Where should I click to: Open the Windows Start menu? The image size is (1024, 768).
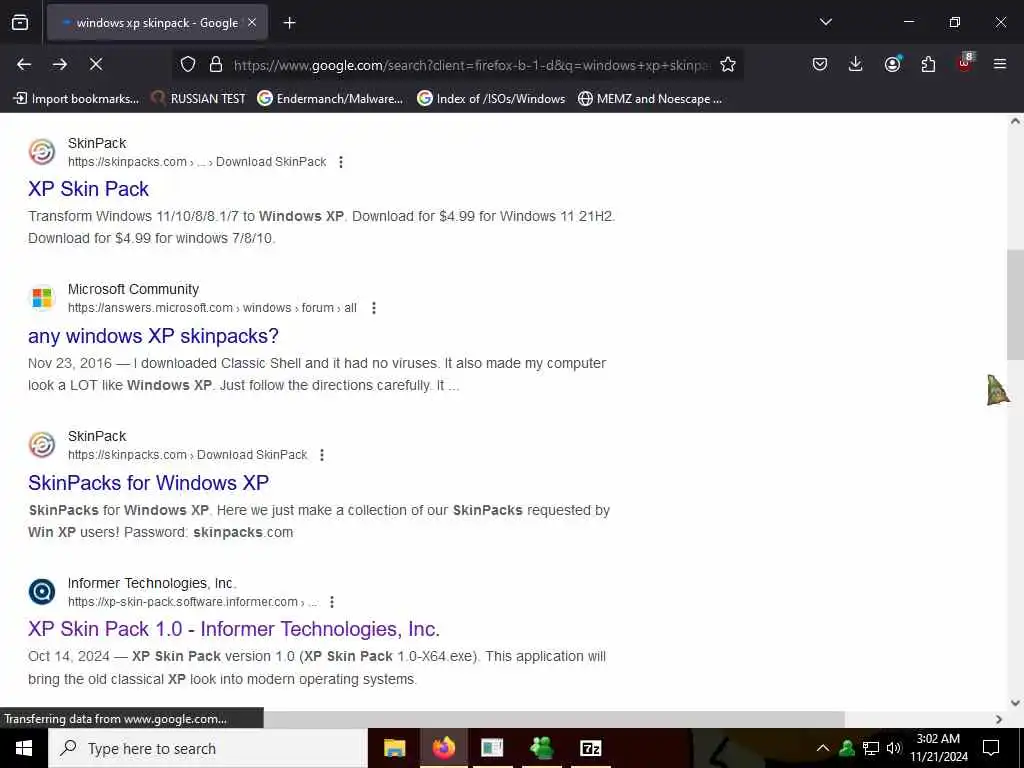click(24, 748)
